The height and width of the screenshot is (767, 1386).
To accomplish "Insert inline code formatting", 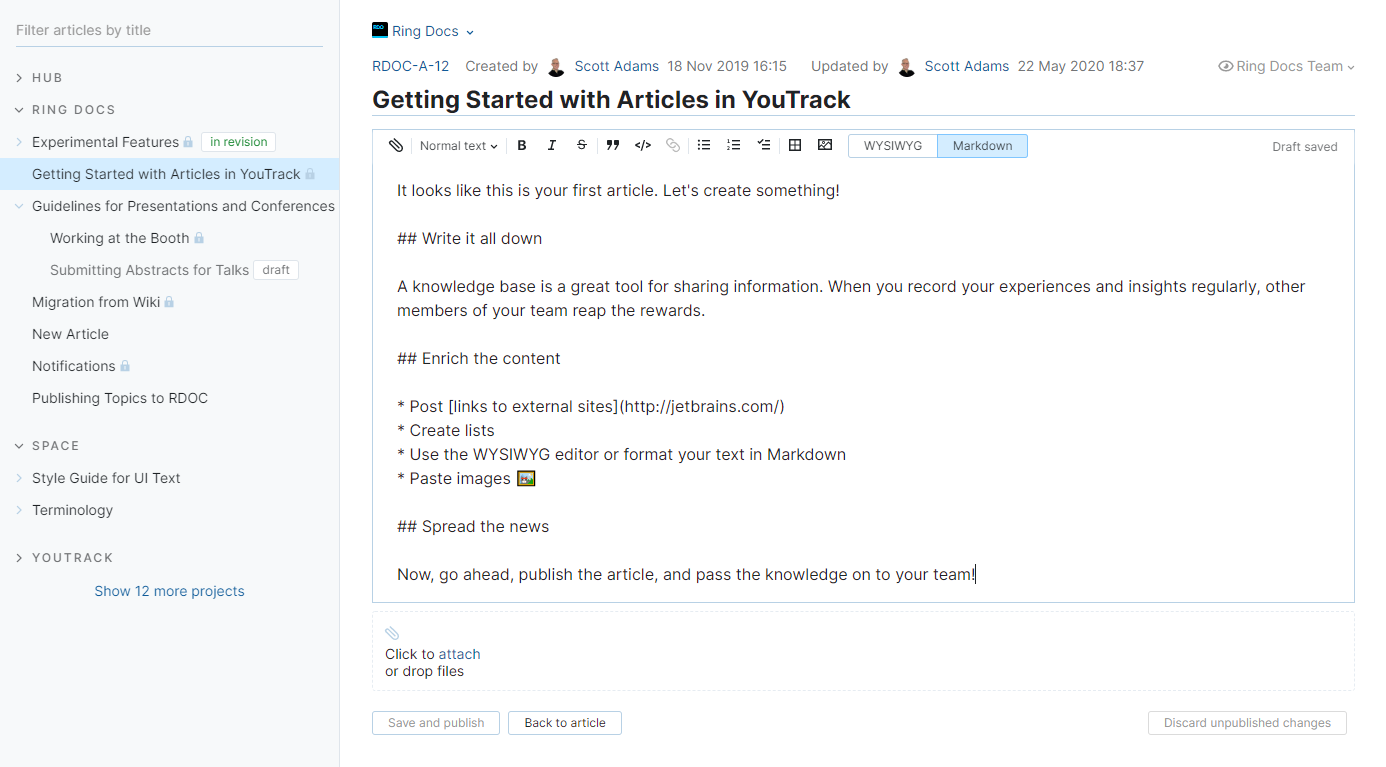I will pyautogui.click(x=643, y=146).
